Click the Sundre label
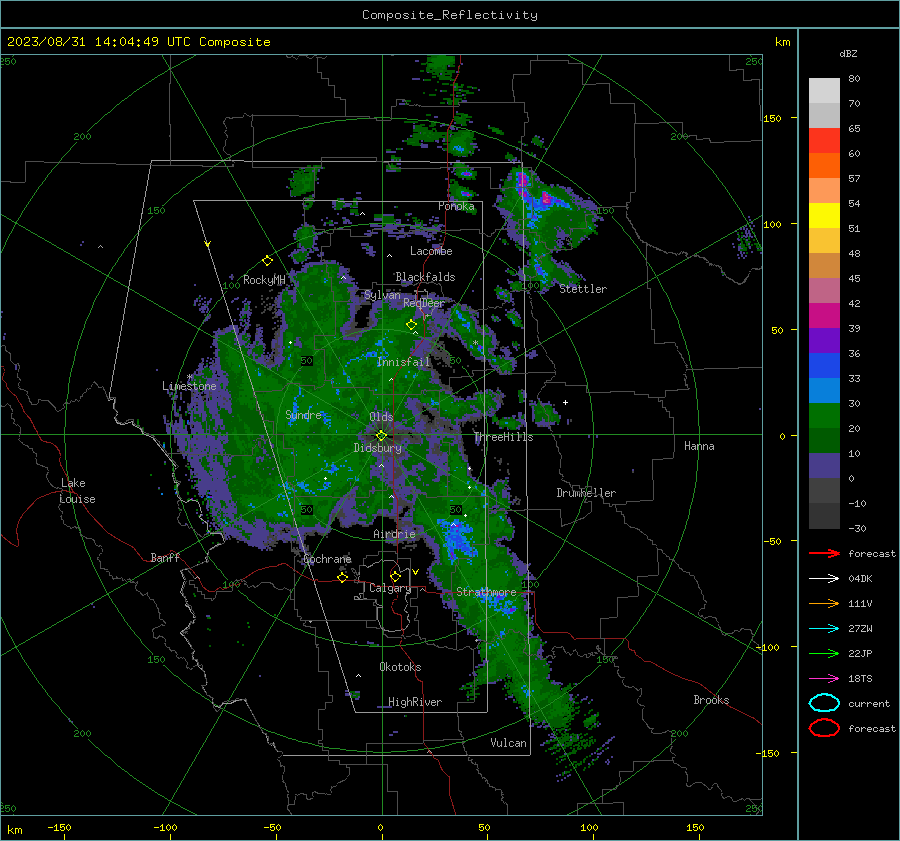Viewport: 900px width, 841px height. [x=303, y=414]
